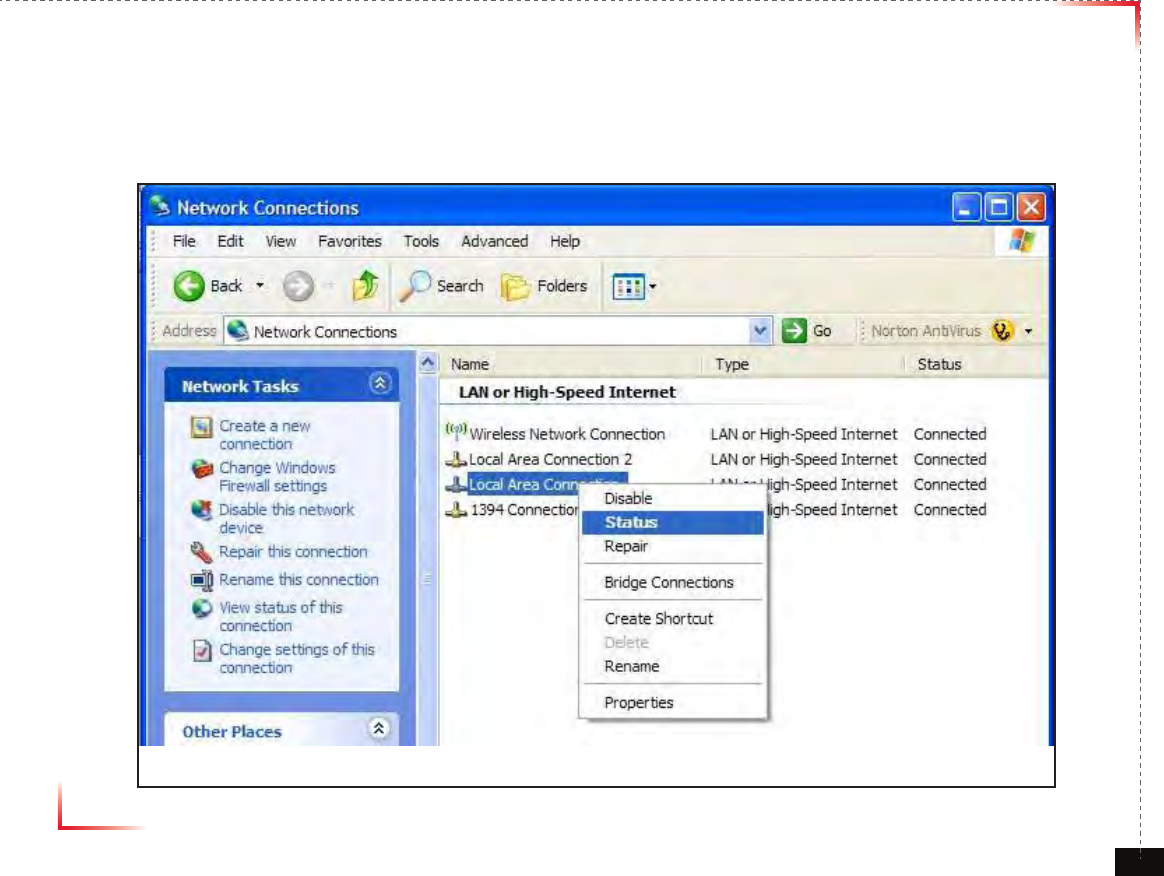Click the Wireless Network Connection antenna icon
This screenshot has height=876, width=1164.
[x=456, y=431]
